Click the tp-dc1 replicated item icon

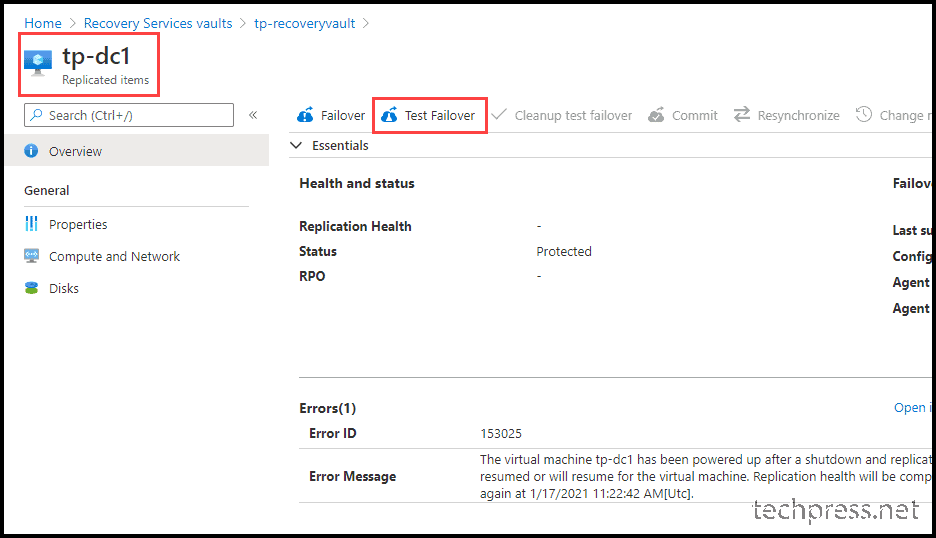click(x=38, y=63)
